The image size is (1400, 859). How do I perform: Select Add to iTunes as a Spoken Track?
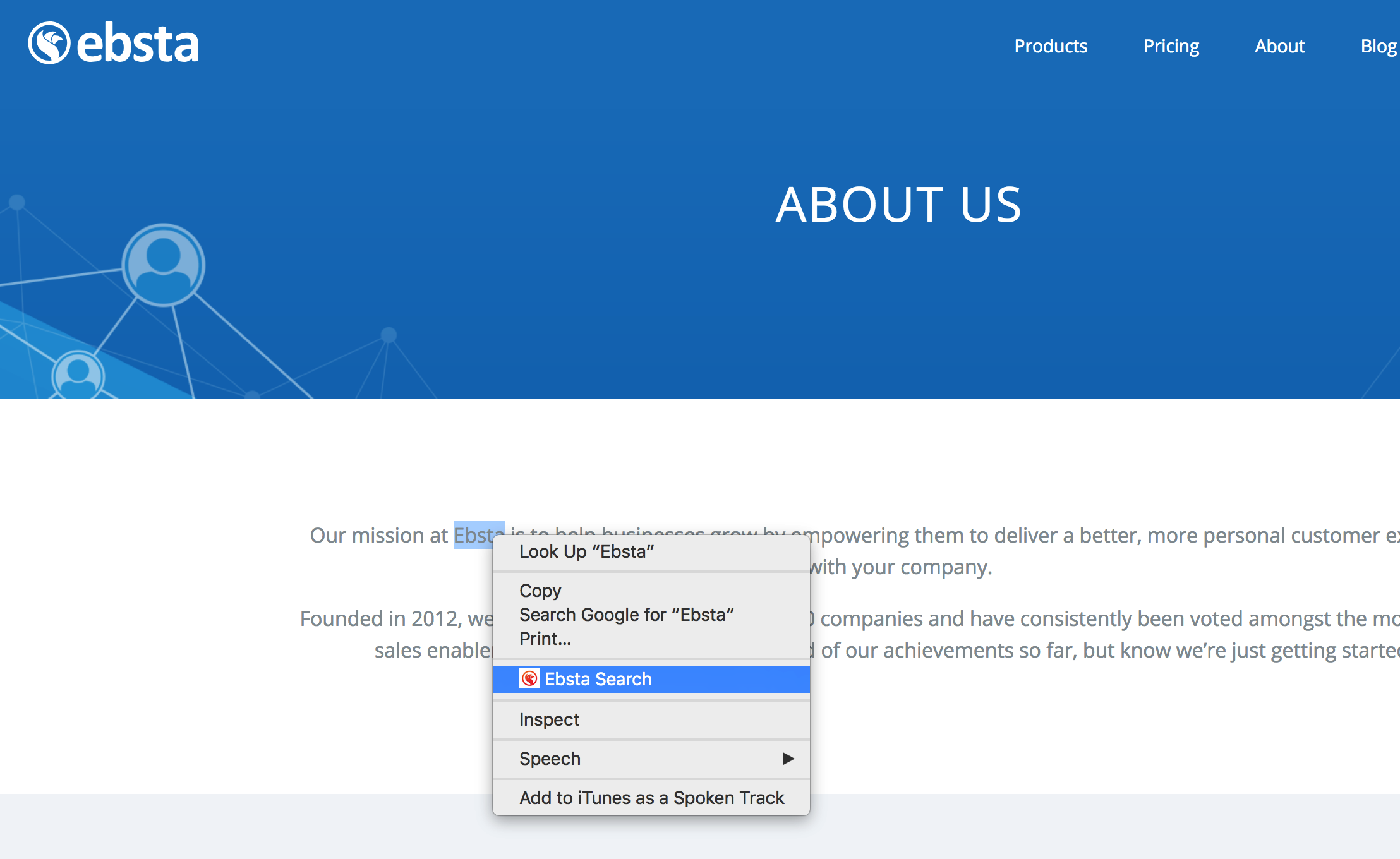click(x=651, y=798)
